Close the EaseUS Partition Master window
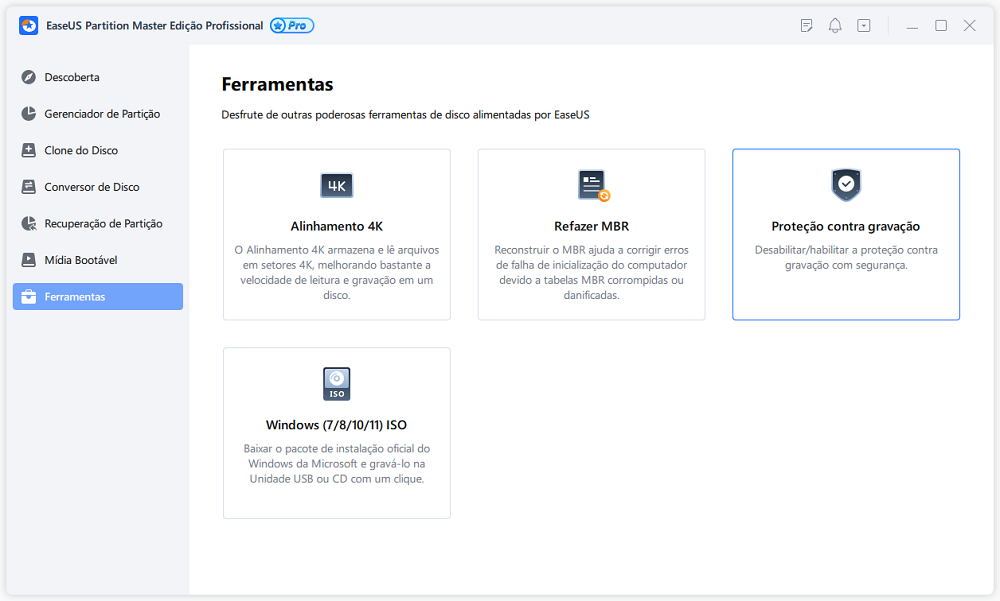The height and width of the screenshot is (601, 1000). pos(969,26)
